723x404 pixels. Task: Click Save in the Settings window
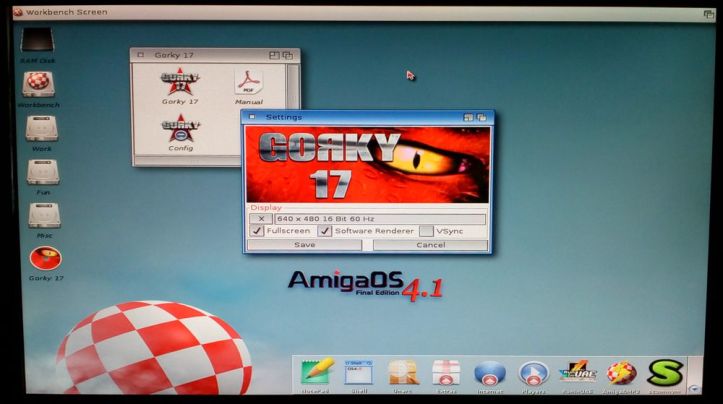[x=304, y=245]
